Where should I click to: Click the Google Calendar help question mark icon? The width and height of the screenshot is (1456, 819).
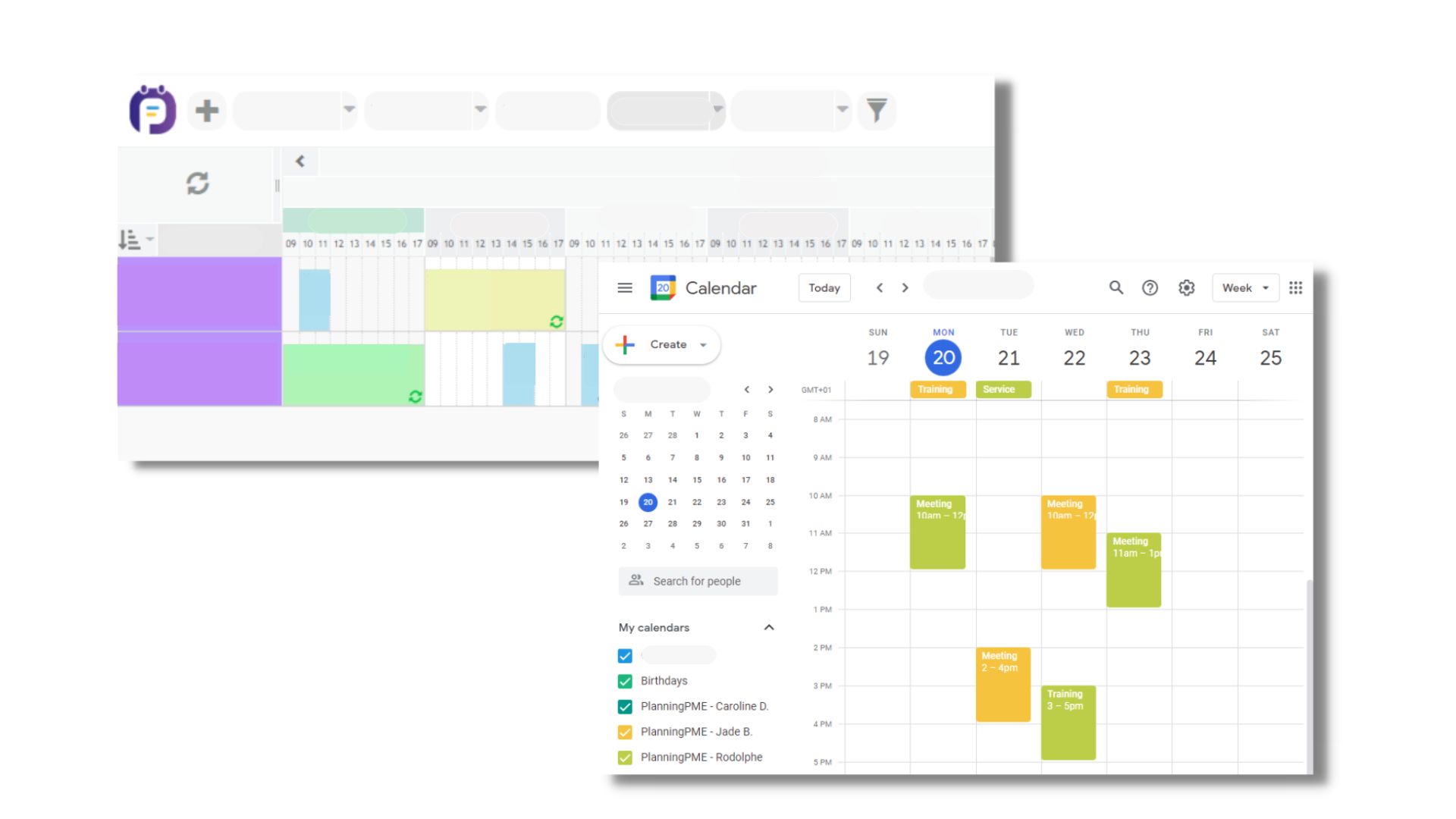point(1150,287)
